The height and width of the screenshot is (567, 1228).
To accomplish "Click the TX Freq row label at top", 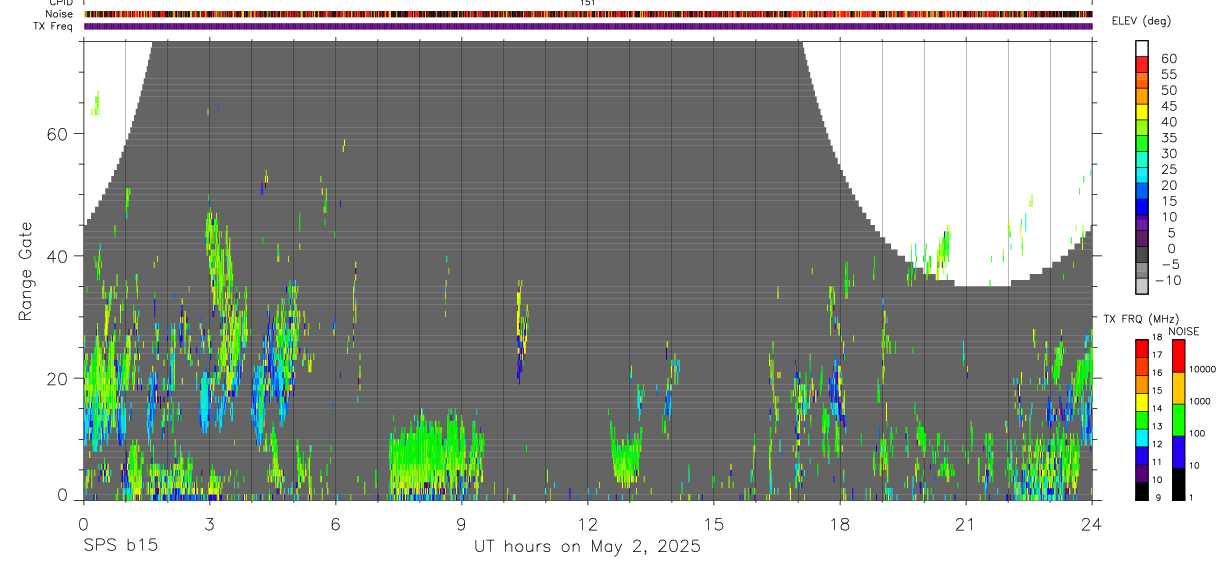I will (53, 26).
